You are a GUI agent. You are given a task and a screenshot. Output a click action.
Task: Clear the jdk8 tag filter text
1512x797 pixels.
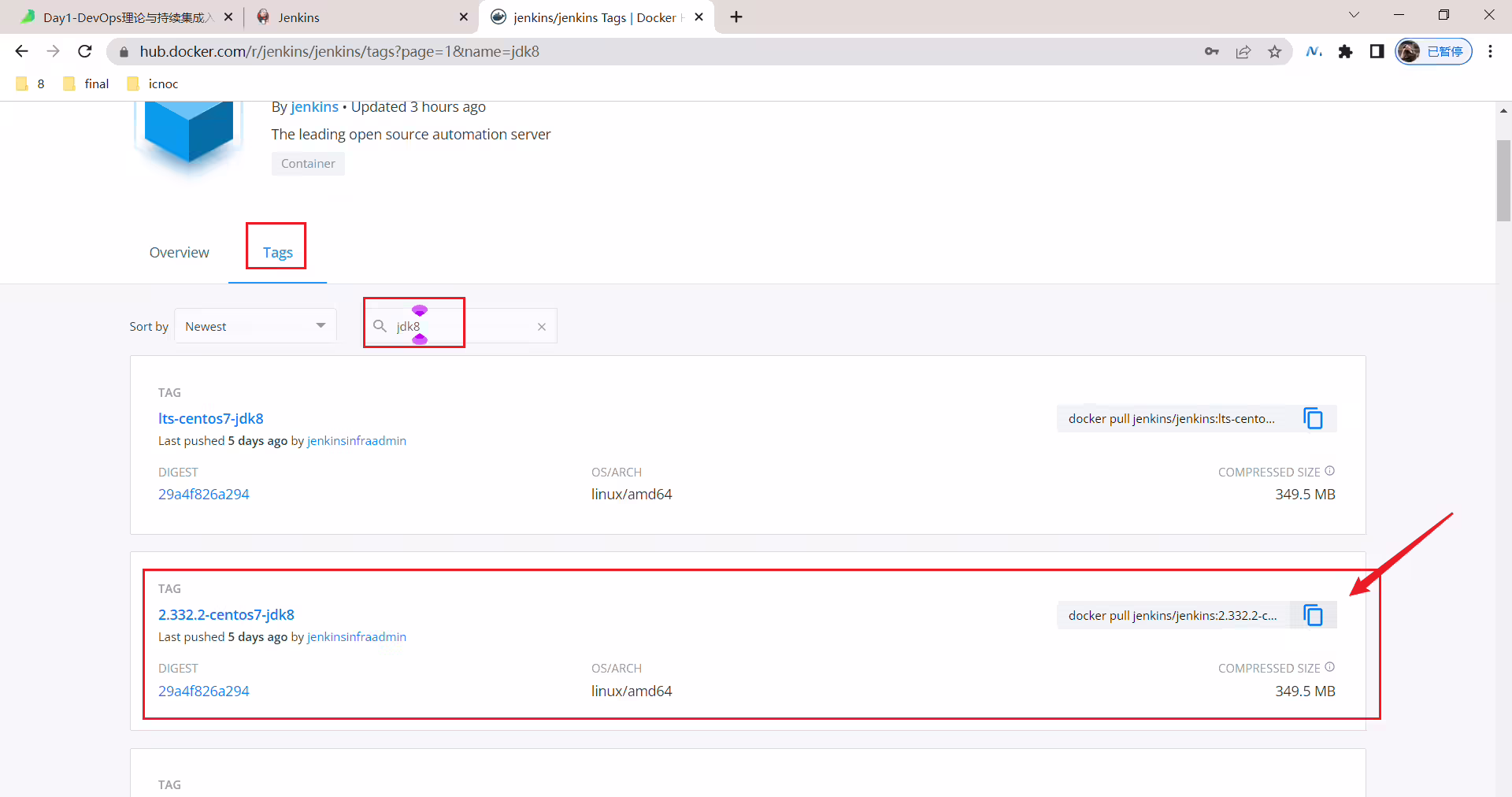pyautogui.click(x=542, y=327)
